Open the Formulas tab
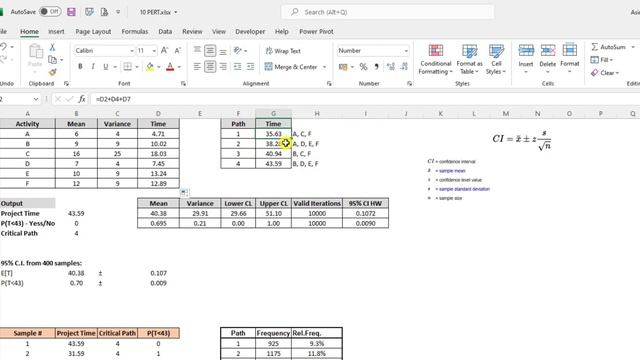The image size is (640, 360). [135, 31]
